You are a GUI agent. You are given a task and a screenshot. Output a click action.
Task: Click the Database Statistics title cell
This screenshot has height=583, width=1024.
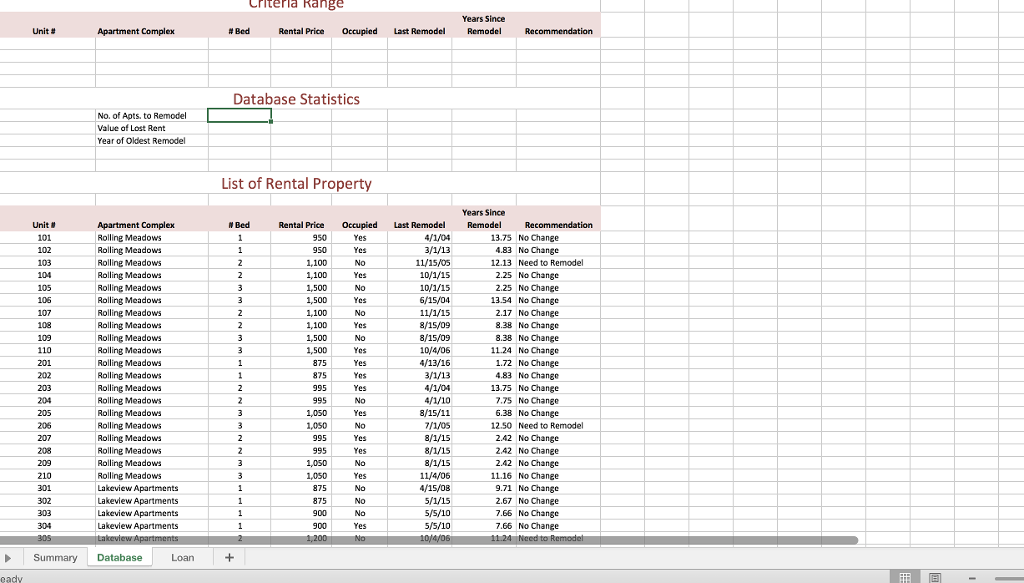tap(294, 99)
